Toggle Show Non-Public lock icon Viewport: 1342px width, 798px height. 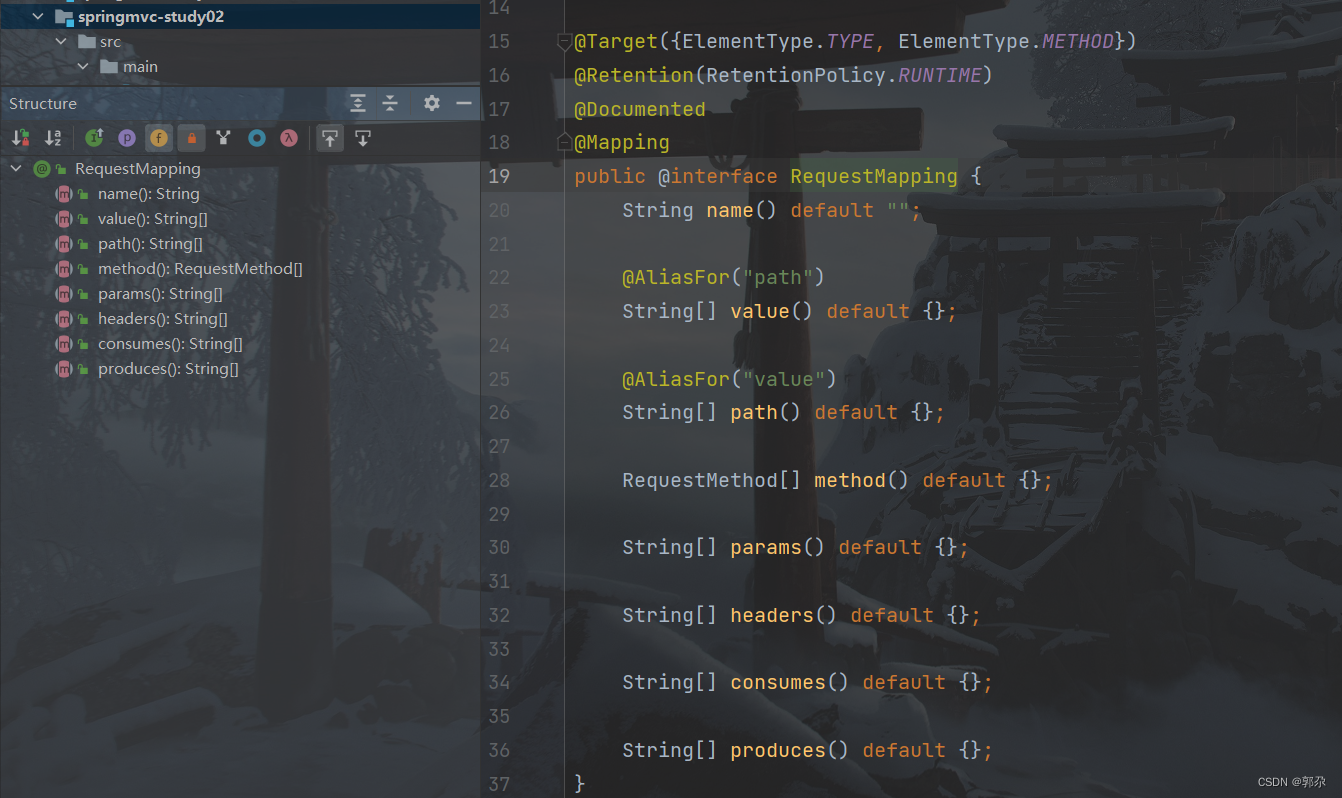[x=191, y=138]
